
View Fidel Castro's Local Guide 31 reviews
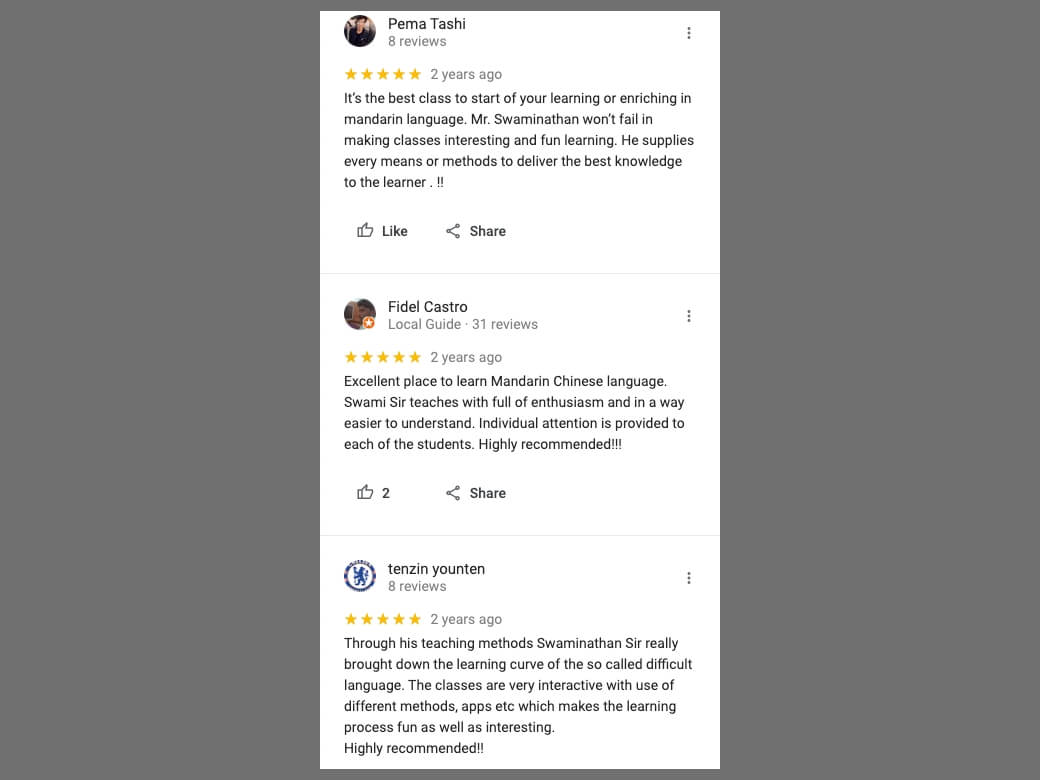pos(463,325)
